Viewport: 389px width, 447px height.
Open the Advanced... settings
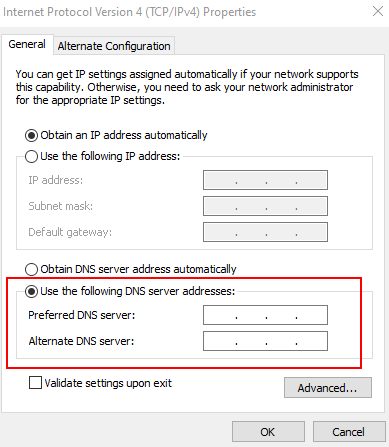point(328,388)
